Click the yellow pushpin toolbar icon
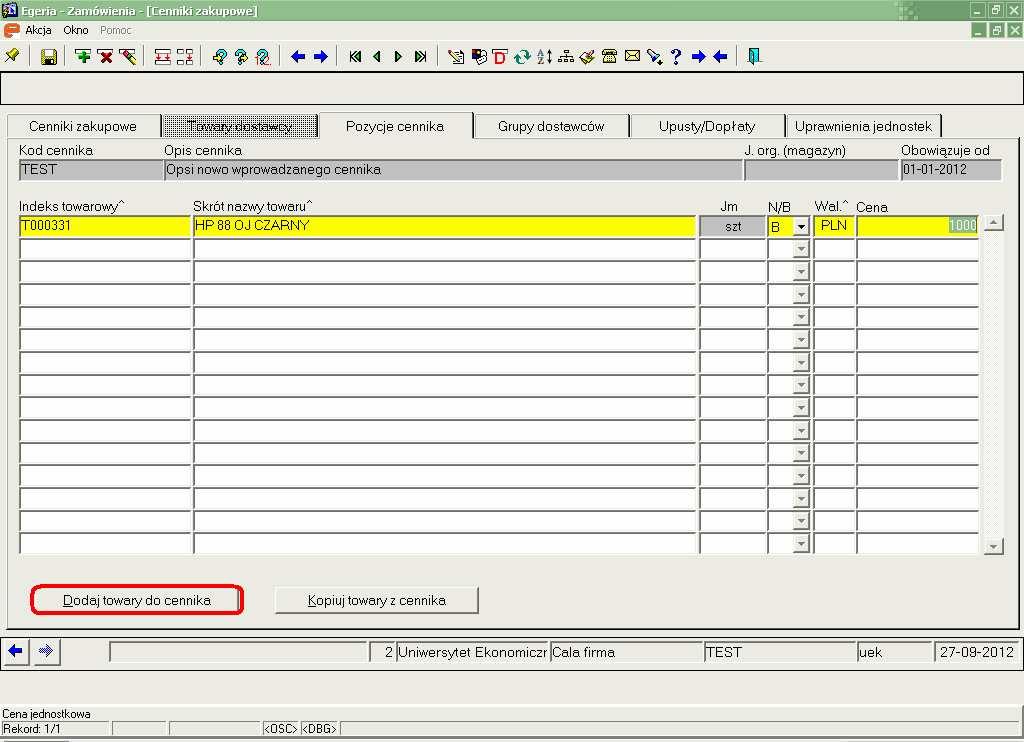Image resolution: width=1024 pixels, height=742 pixels. (x=12, y=57)
